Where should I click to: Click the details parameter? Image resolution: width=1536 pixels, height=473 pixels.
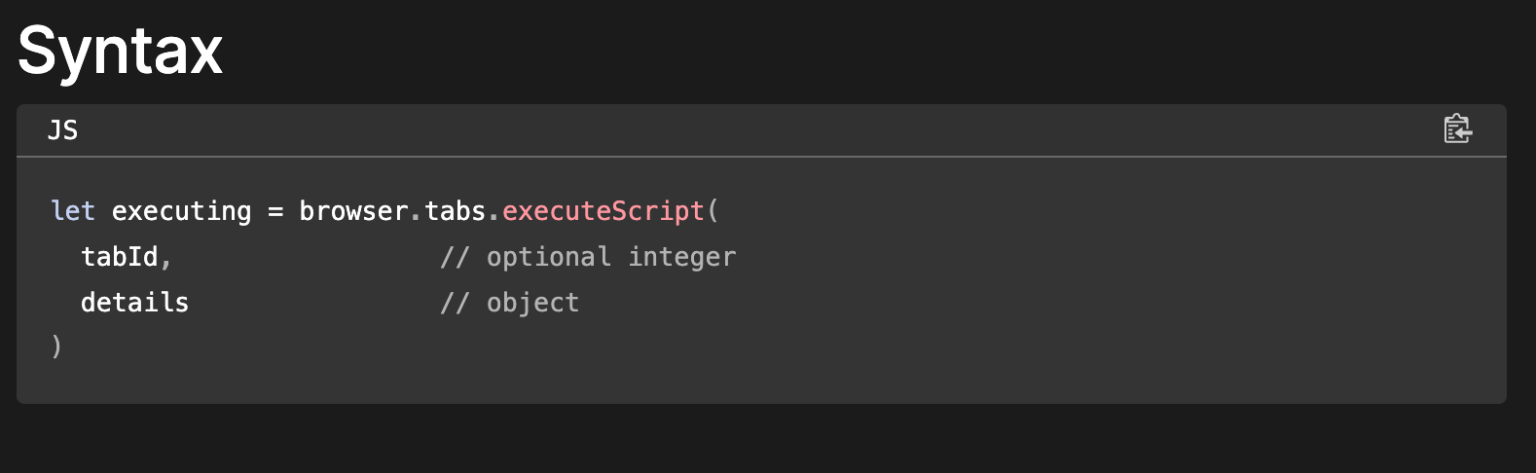click(134, 302)
